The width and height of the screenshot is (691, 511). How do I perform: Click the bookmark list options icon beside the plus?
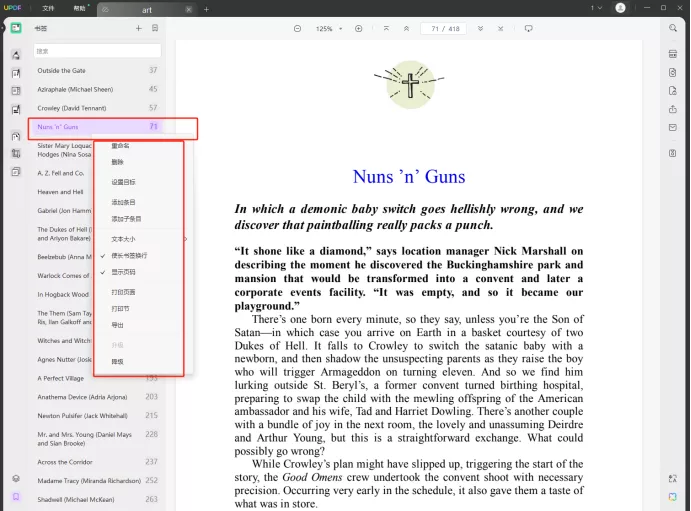coord(155,28)
